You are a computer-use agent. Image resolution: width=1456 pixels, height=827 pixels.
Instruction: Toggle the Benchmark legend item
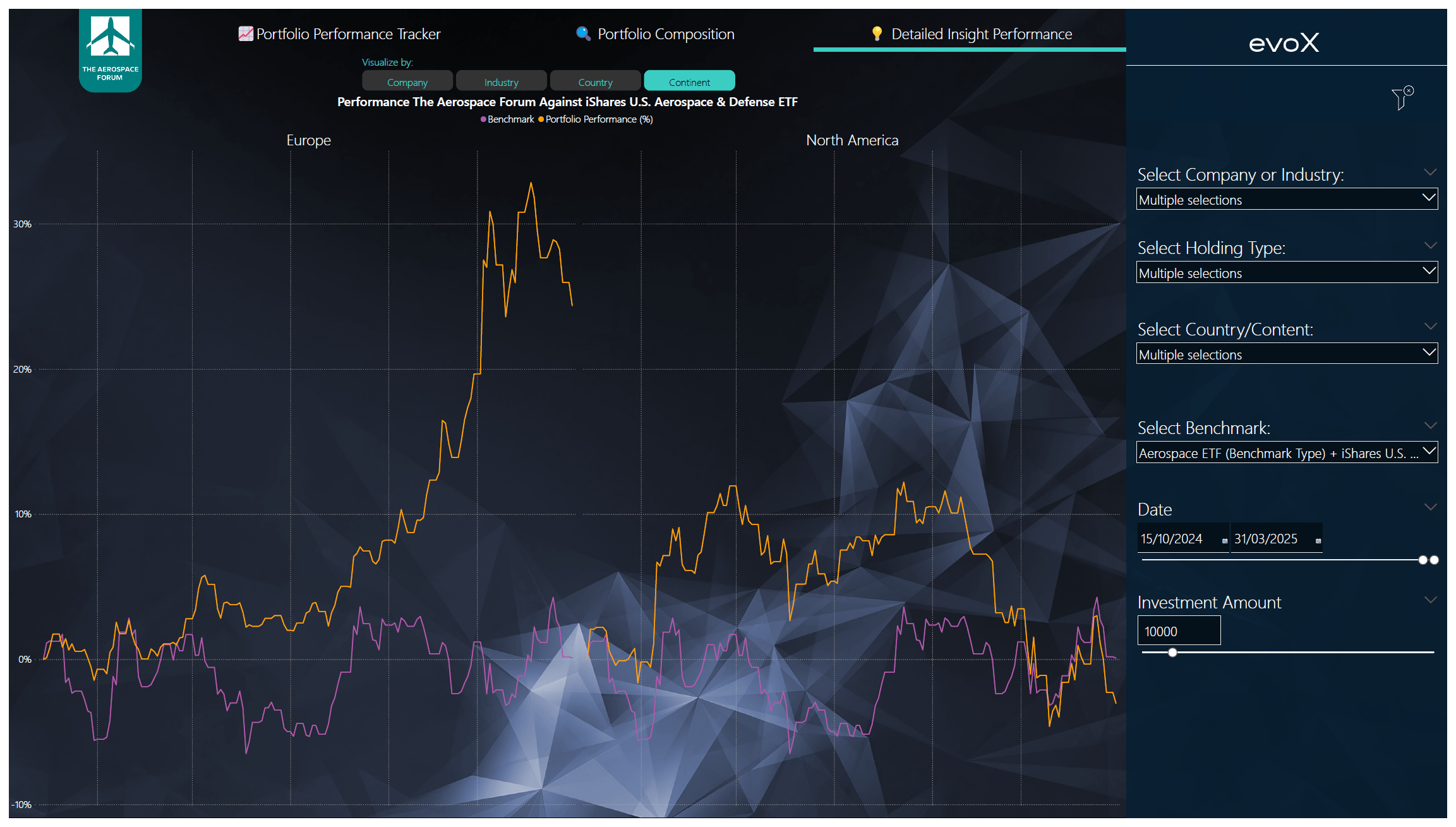tap(507, 119)
